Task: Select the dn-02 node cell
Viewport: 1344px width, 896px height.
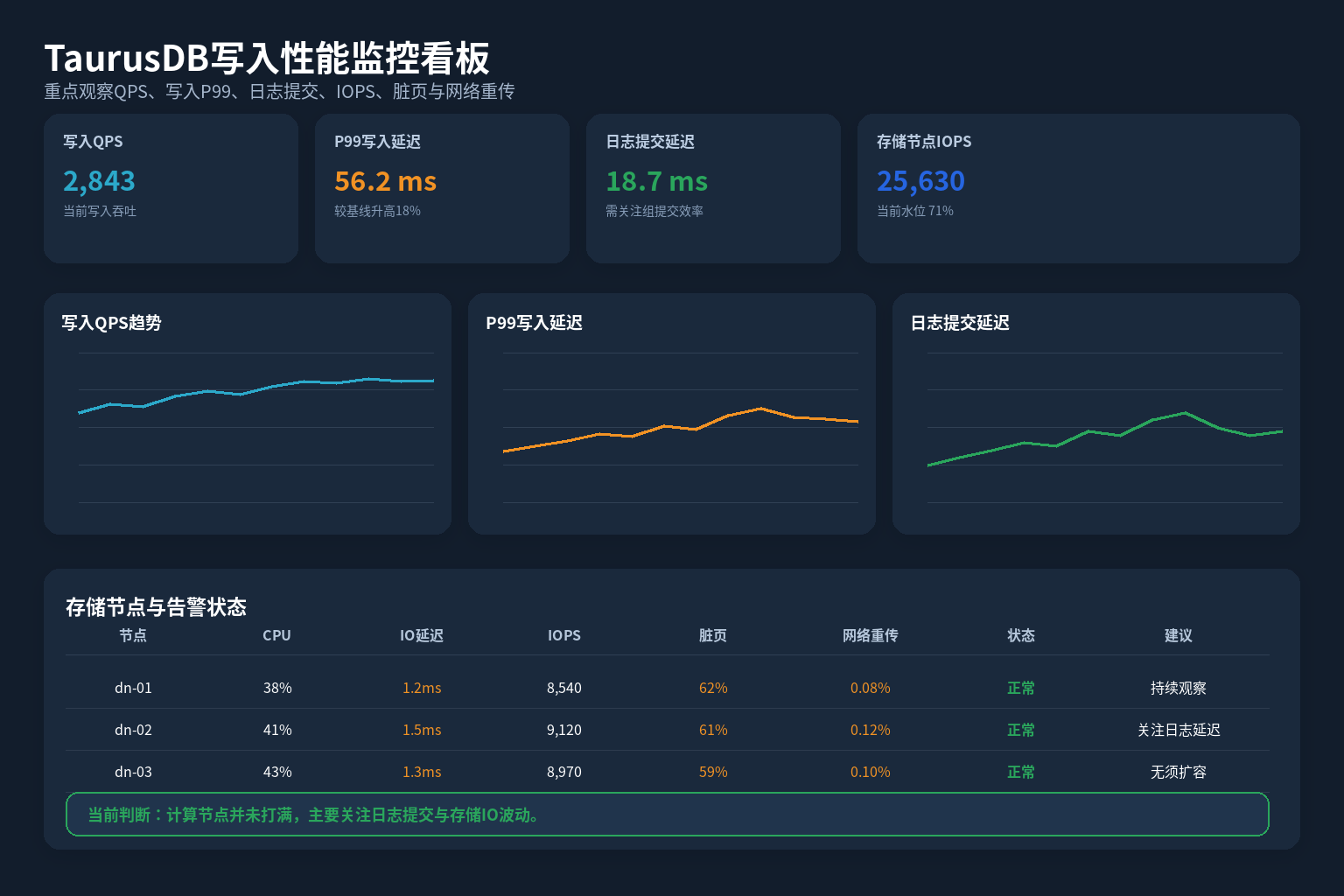Action: click(133, 730)
